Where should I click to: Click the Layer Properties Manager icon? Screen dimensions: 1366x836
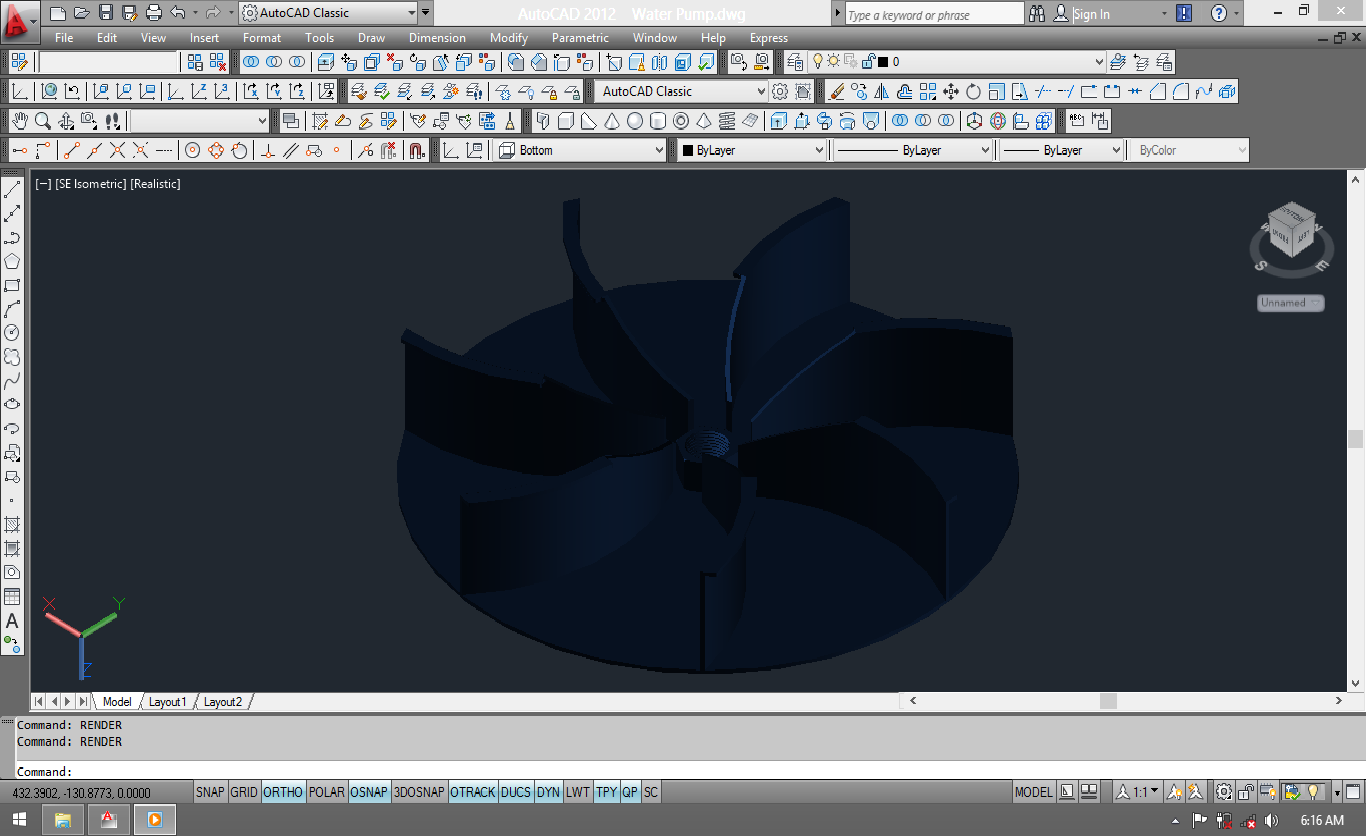796,62
